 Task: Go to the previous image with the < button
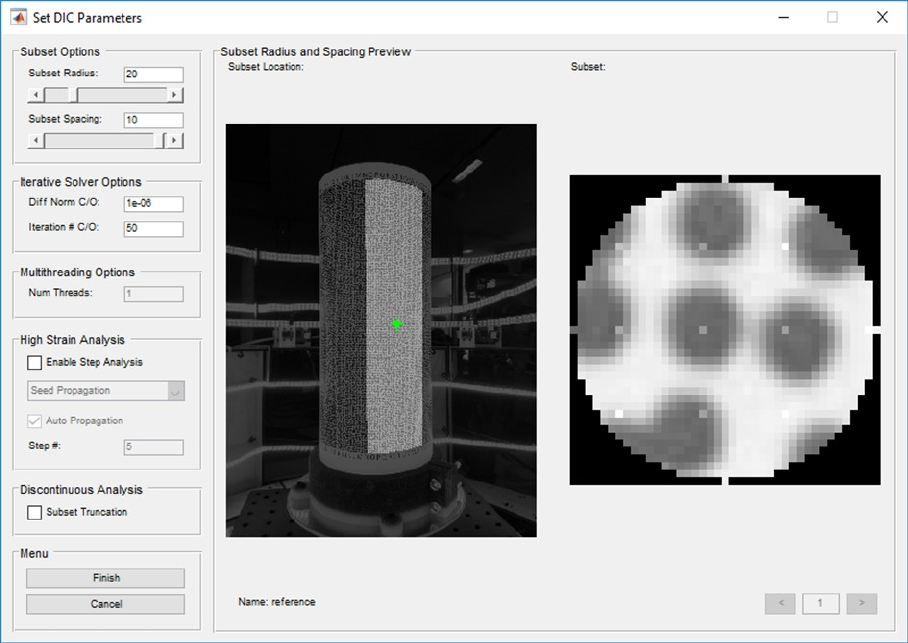pos(780,603)
